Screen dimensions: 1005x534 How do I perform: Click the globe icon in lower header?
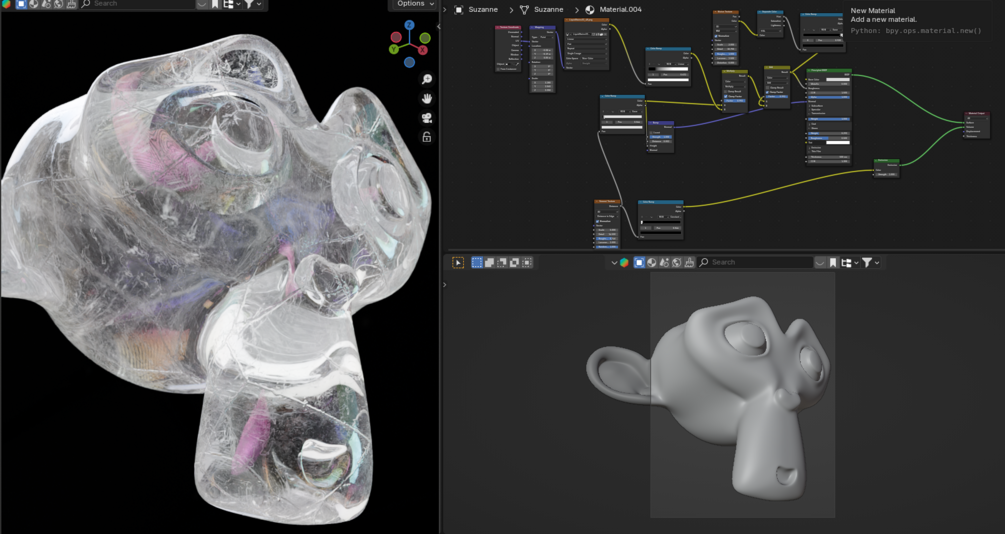tap(677, 262)
